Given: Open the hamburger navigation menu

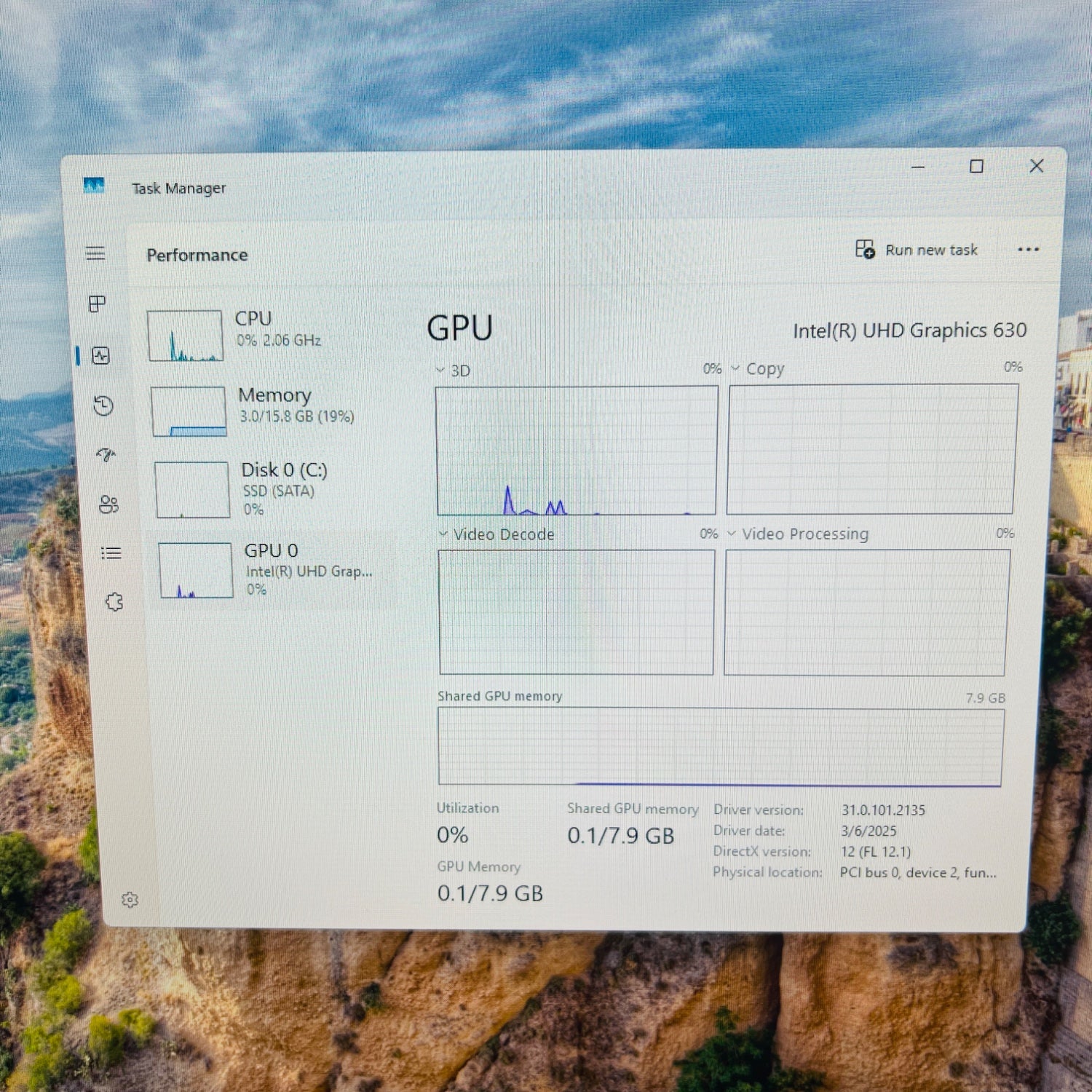Looking at the screenshot, I should tap(95, 253).
